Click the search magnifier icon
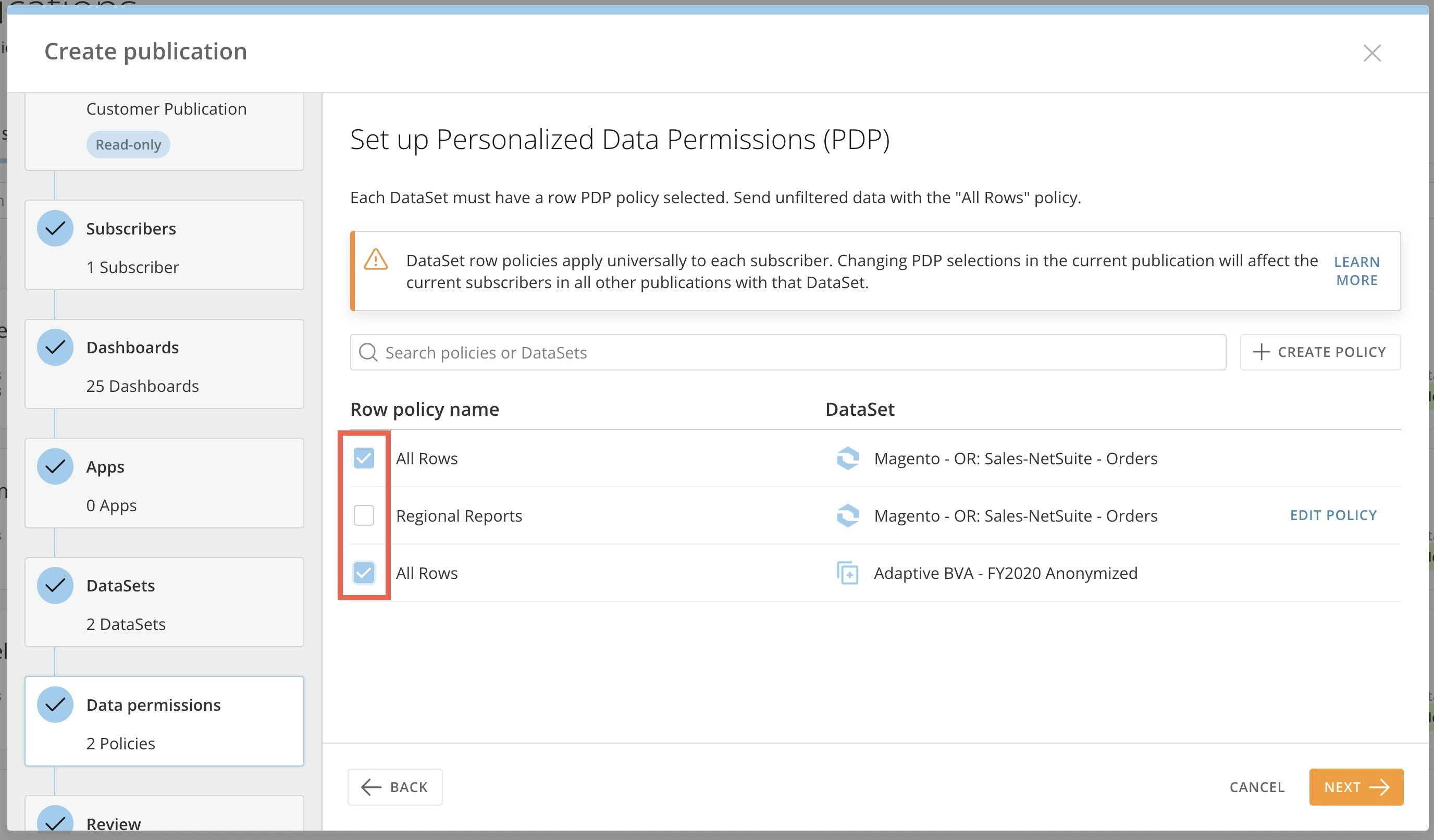This screenshot has width=1434, height=840. click(x=368, y=352)
